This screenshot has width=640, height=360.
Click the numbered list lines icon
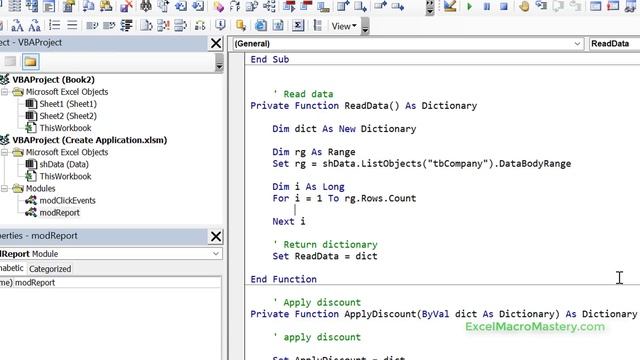coord(54,25)
